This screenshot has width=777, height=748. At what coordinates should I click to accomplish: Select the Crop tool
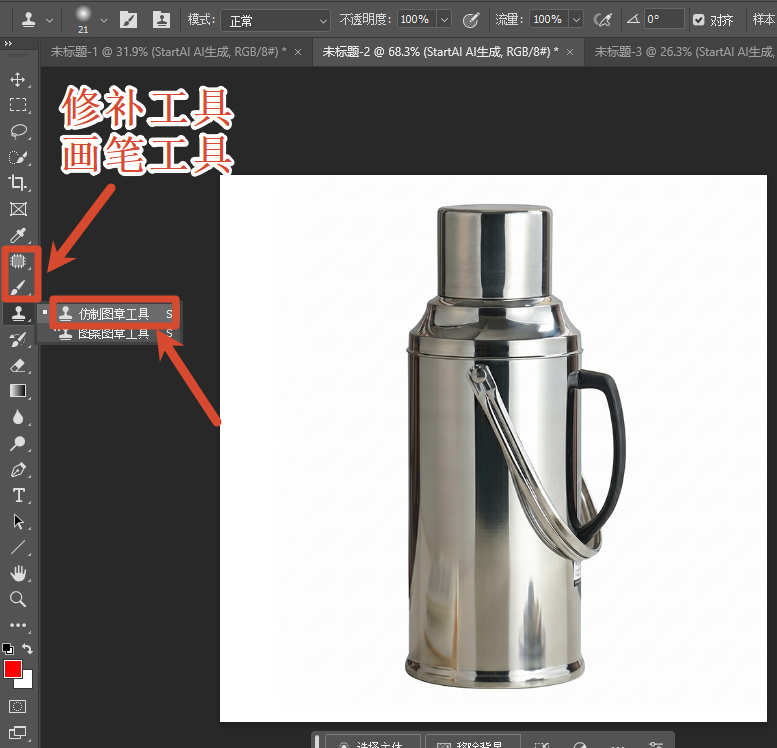(18, 183)
